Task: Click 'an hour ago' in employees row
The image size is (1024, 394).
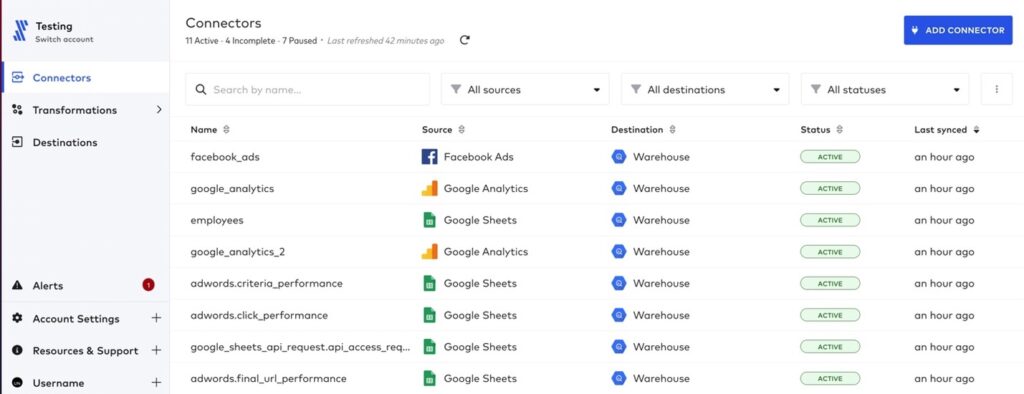Action: click(x=944, y=220)
